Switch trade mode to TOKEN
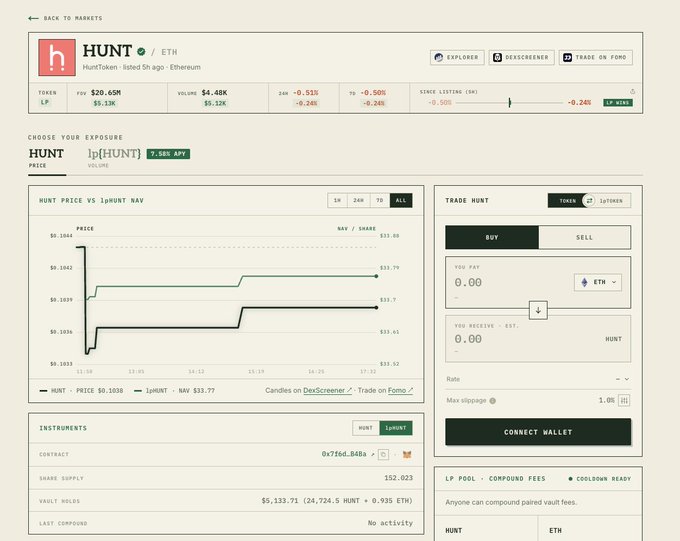The image size is (680, 541). click(x=568, y=201)
